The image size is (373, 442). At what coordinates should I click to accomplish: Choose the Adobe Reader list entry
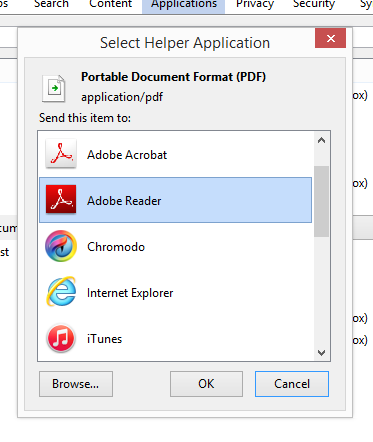click(x=176, y=200)
